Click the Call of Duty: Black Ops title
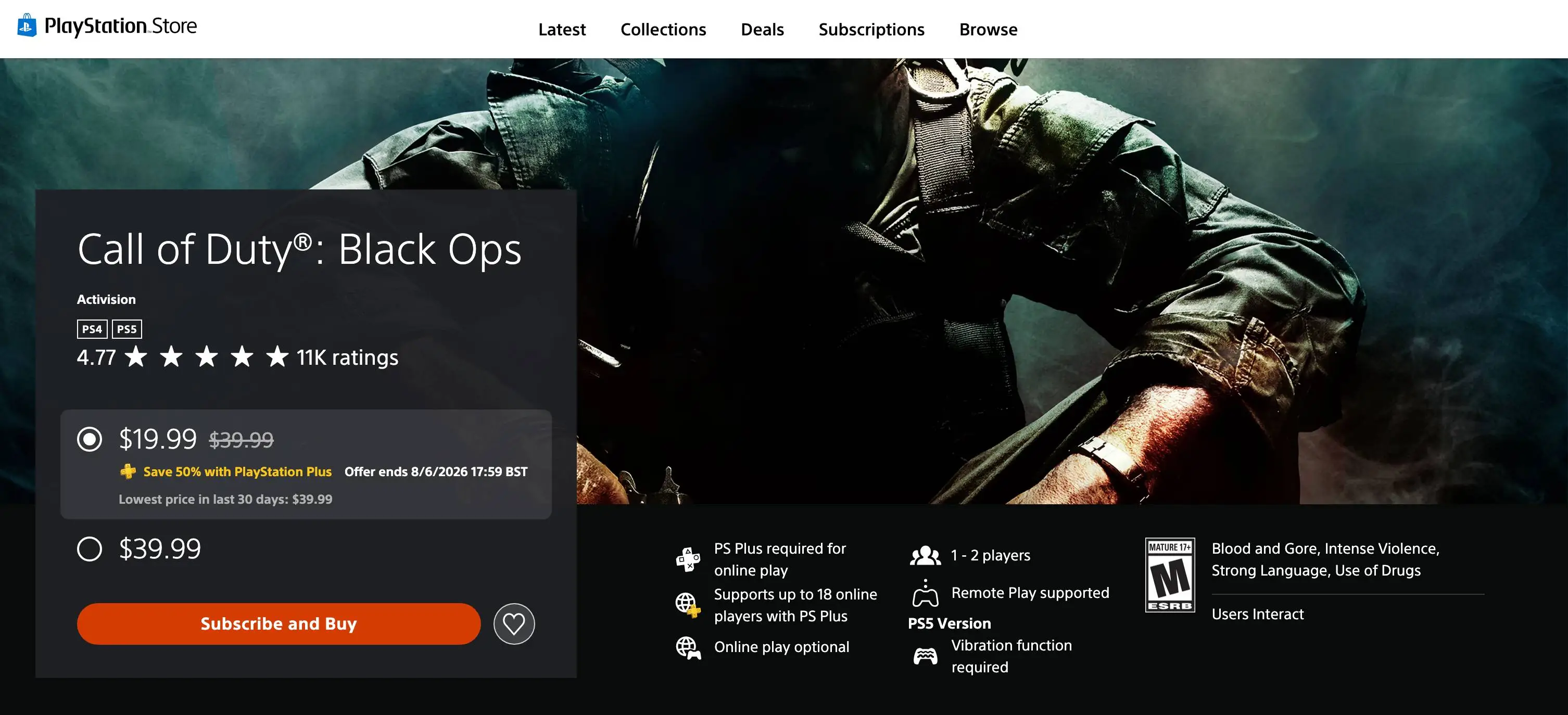Image resolution: width=1568 pixels, height=715 pixels. 299,249
